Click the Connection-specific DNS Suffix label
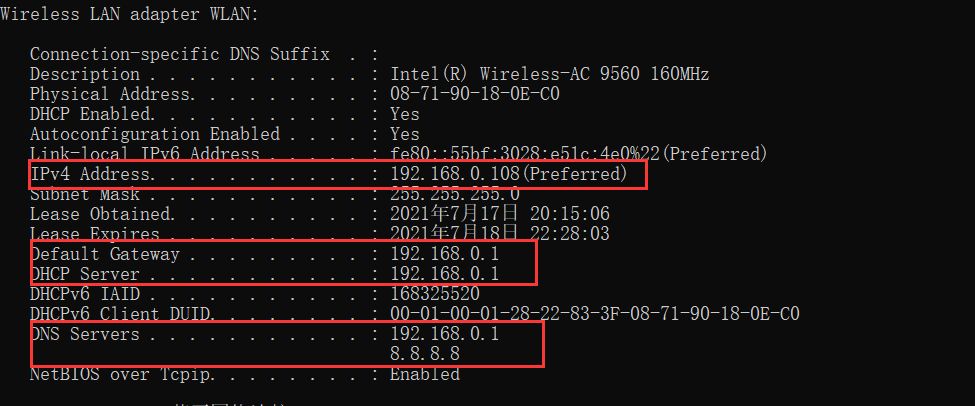The height and width of the screenshot is (406, 975). pos(179,54)
